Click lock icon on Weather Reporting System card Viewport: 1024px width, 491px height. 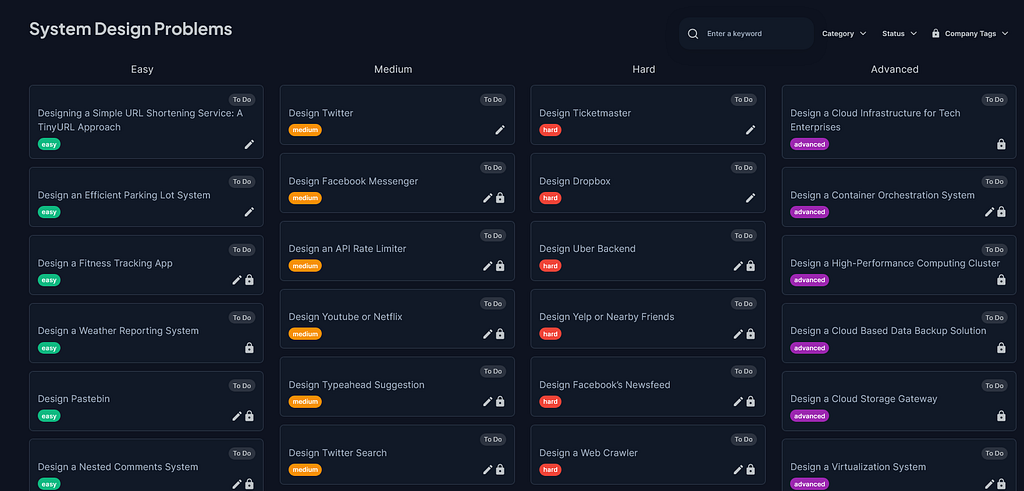click(249, 348)
